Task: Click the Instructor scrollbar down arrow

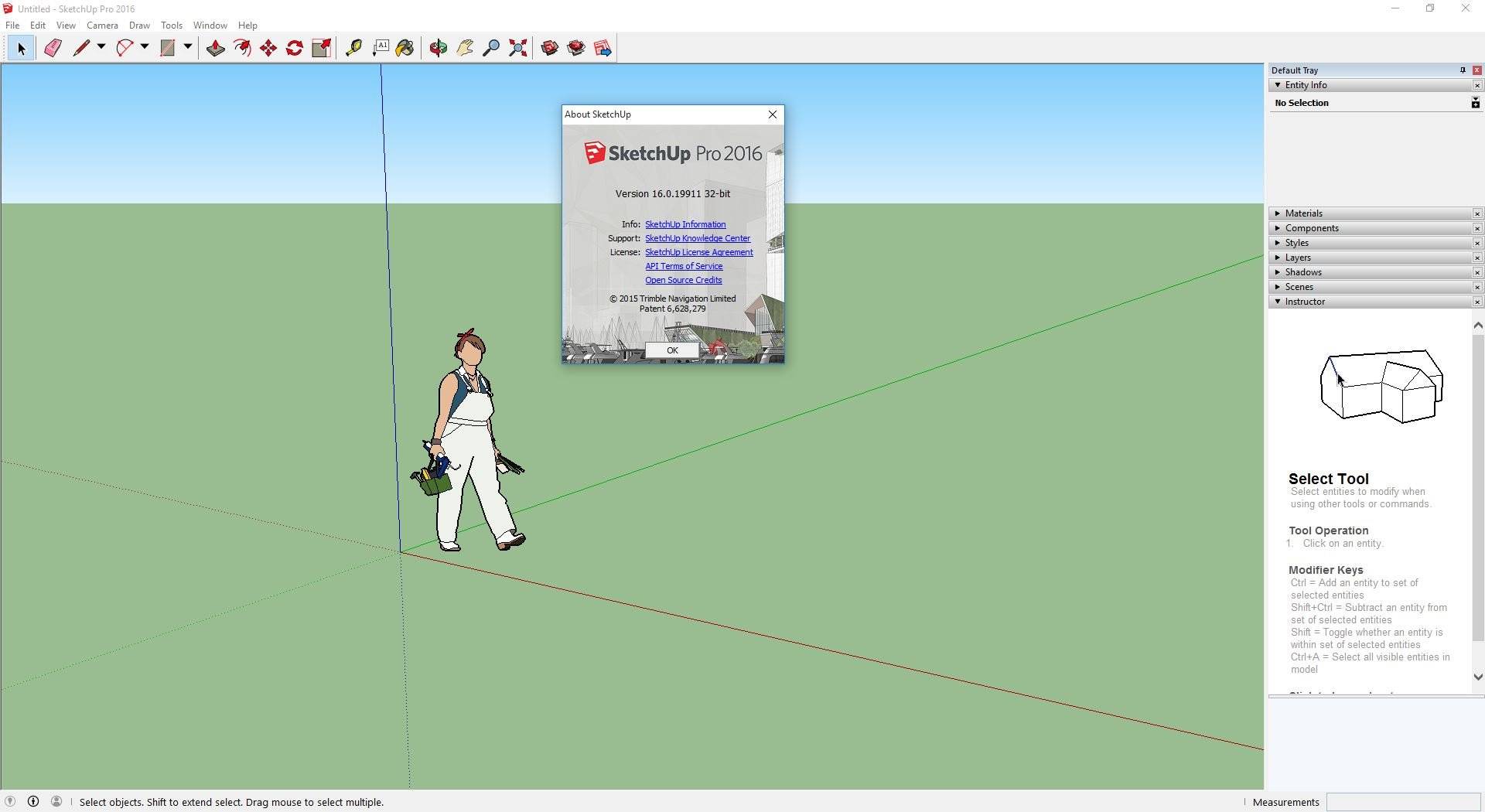Action: coord(1478,677)
